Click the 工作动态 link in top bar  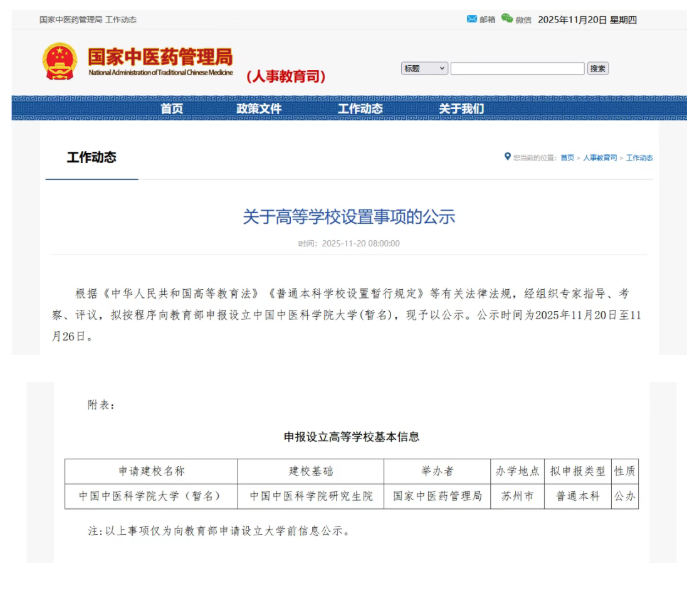pos(121,20)
